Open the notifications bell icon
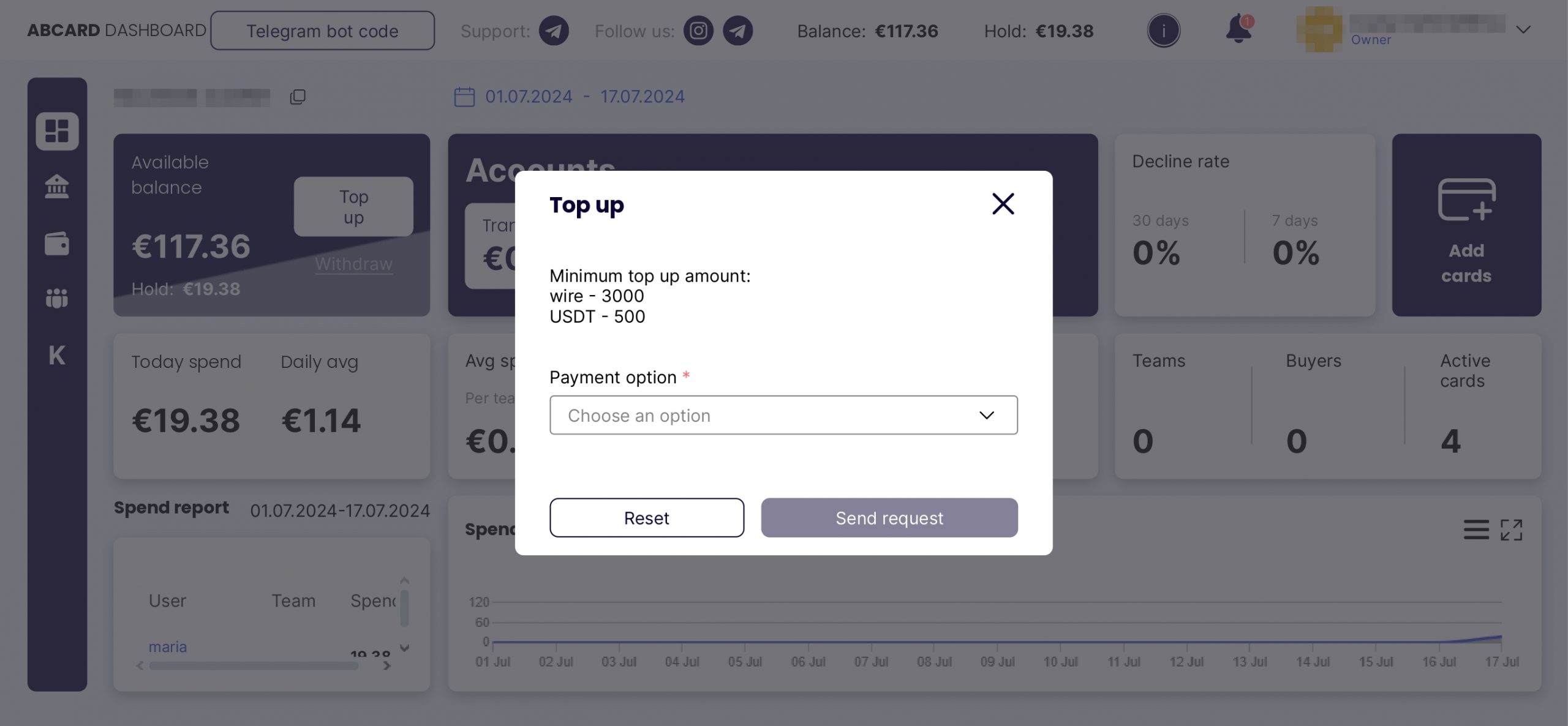 pos(1239,29)
